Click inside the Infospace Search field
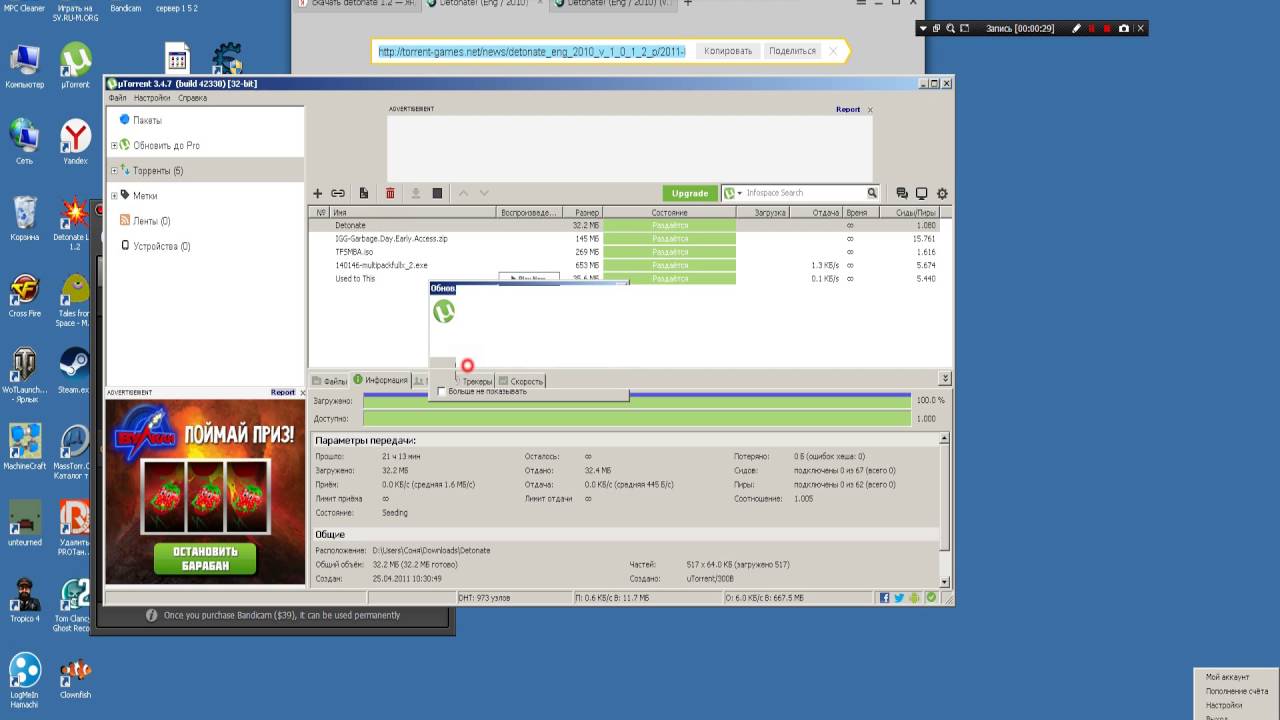The width and height of the screenshot is (1280, 720). [x=803, y=193]
